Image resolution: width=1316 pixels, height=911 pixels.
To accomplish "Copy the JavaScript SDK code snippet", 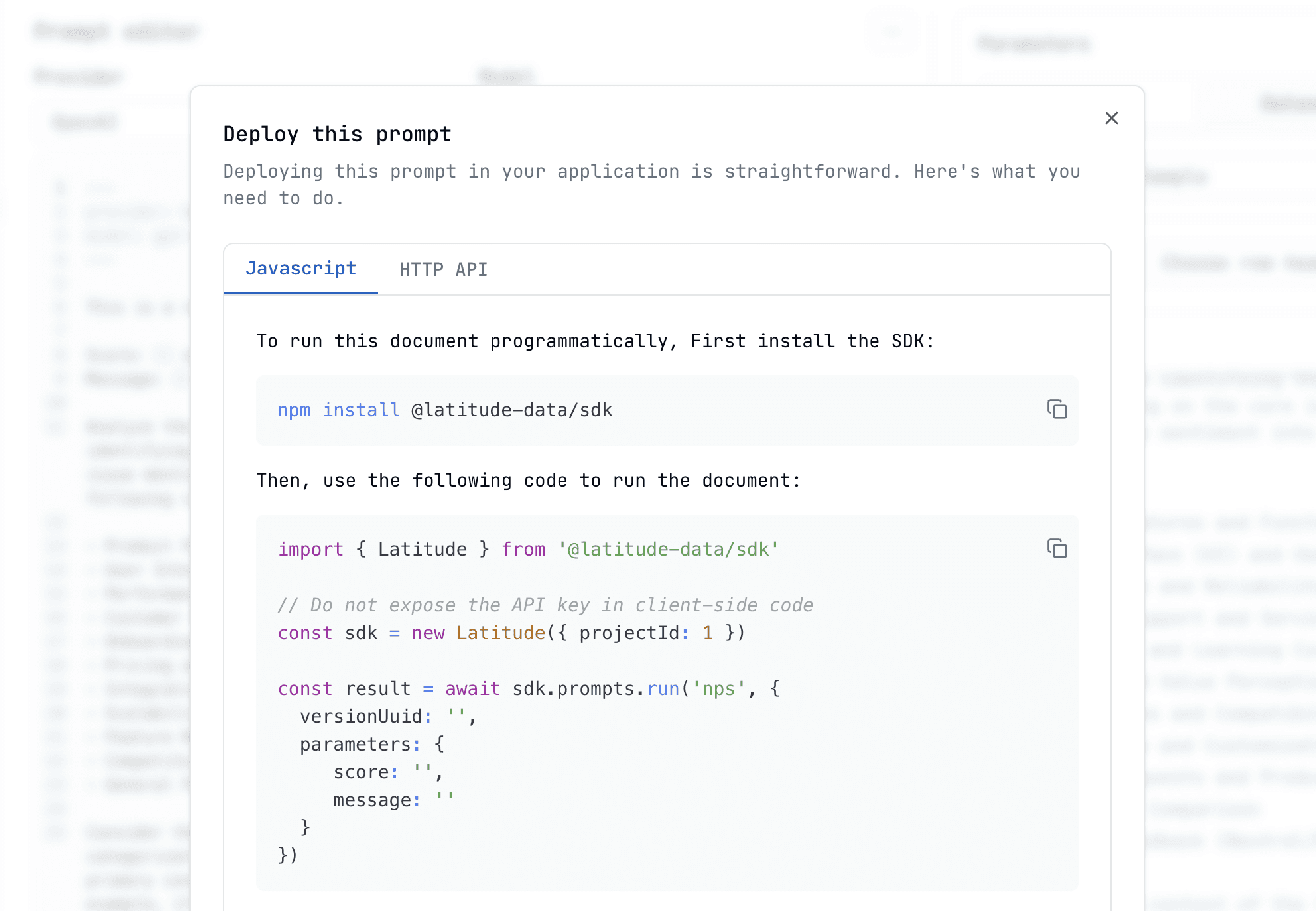I will point(1057,548).
